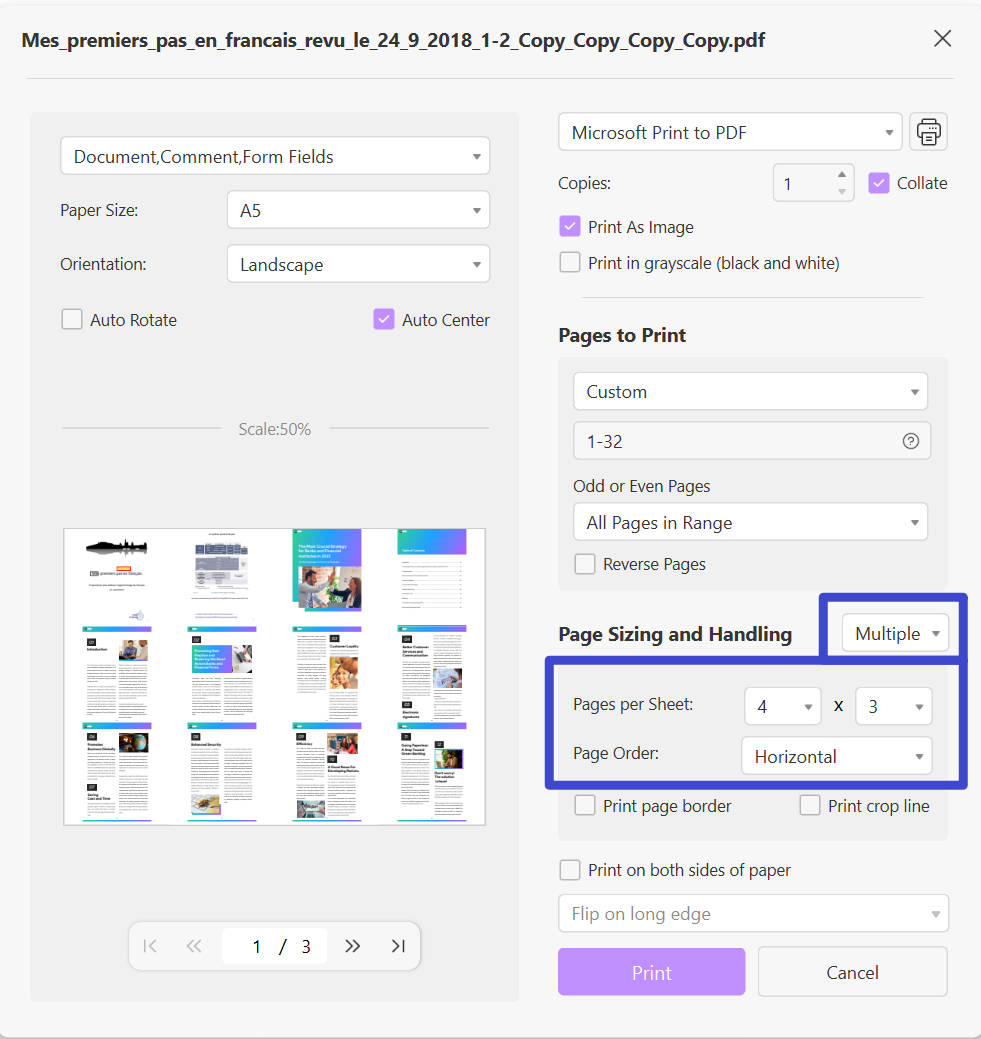Enable Auto Rotate checkbox
The width and height of the screenshot is (981, 1039).
[72, 320]
